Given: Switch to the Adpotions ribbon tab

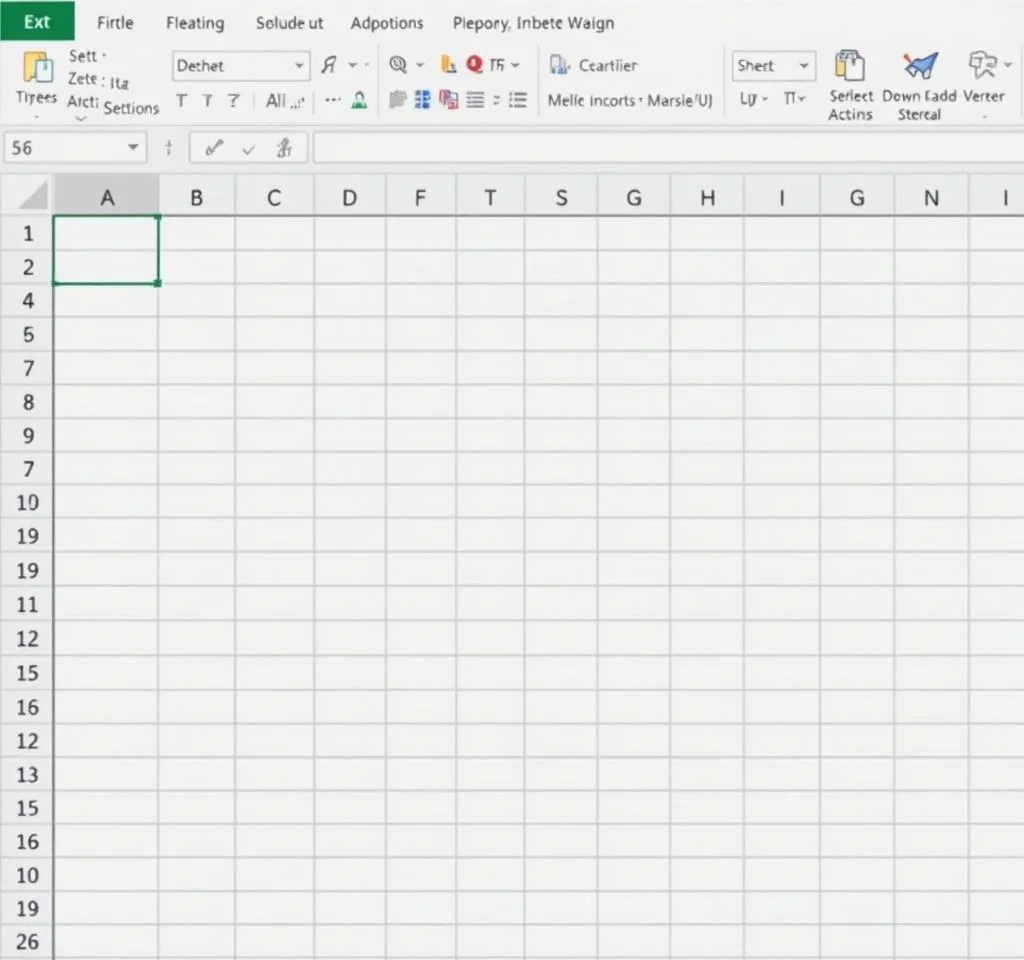Looking at the screenshot, I should [387, 23].
